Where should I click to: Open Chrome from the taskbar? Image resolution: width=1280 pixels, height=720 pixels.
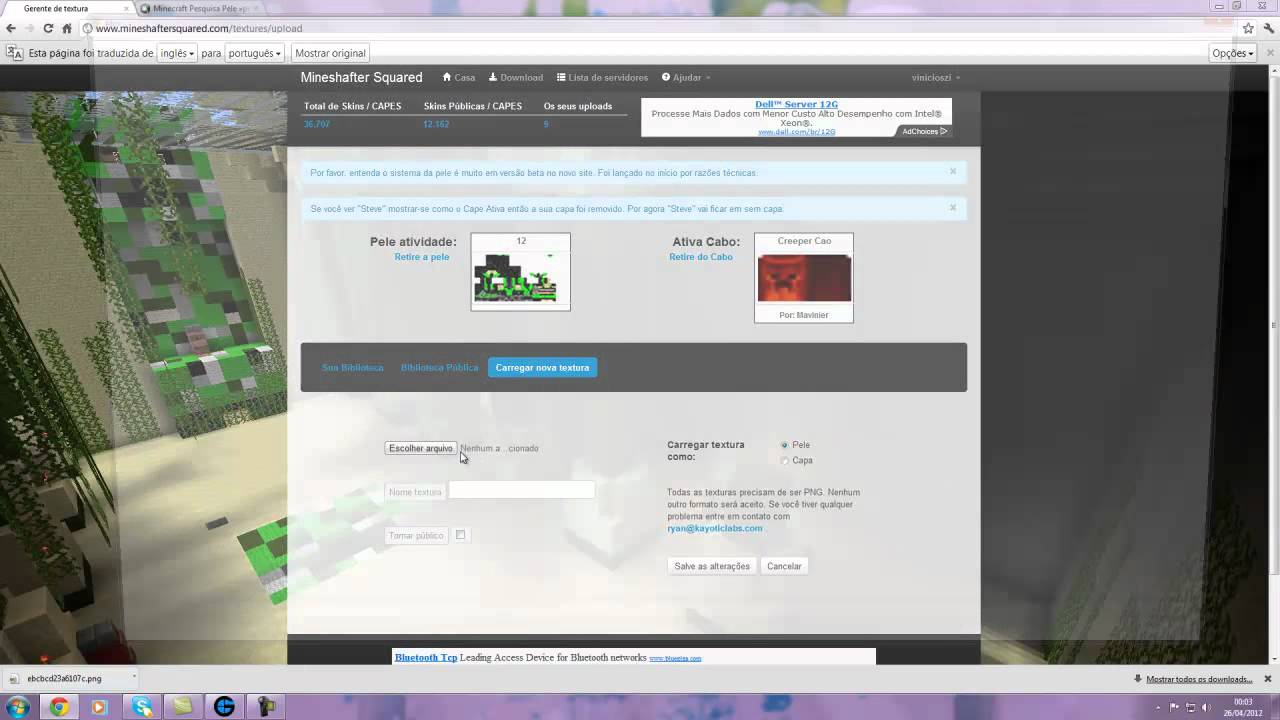(x=59, y=707)
